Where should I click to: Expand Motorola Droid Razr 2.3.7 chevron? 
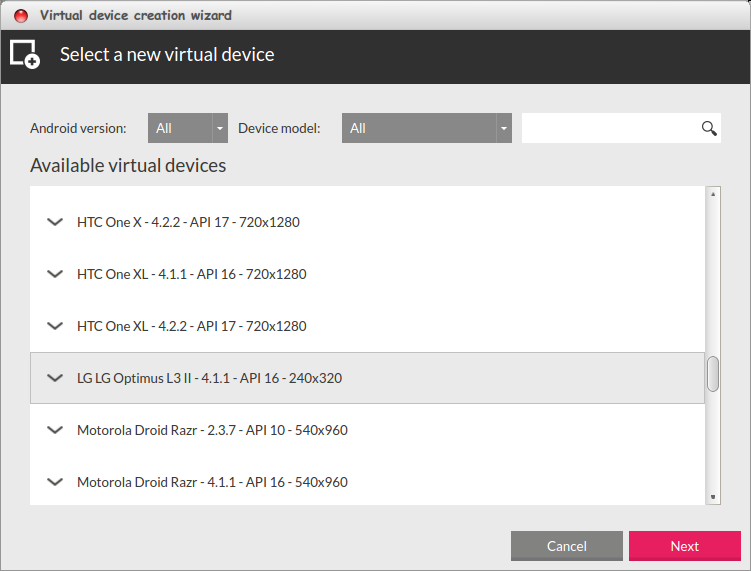(x=55, y=430)
